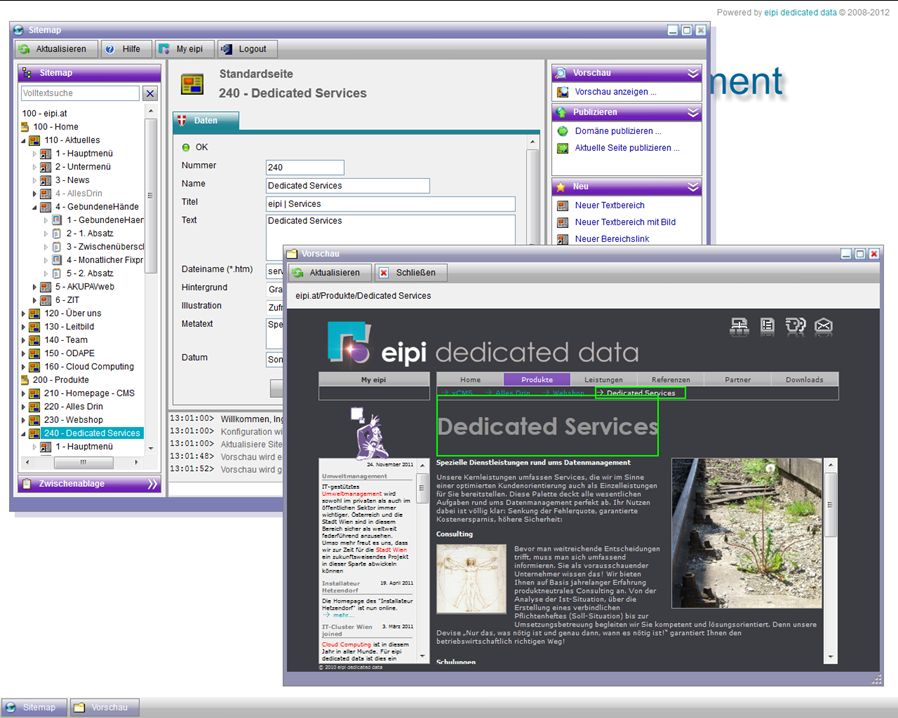
Task: Open the email contact icon in website header
Action: [823, 326]
